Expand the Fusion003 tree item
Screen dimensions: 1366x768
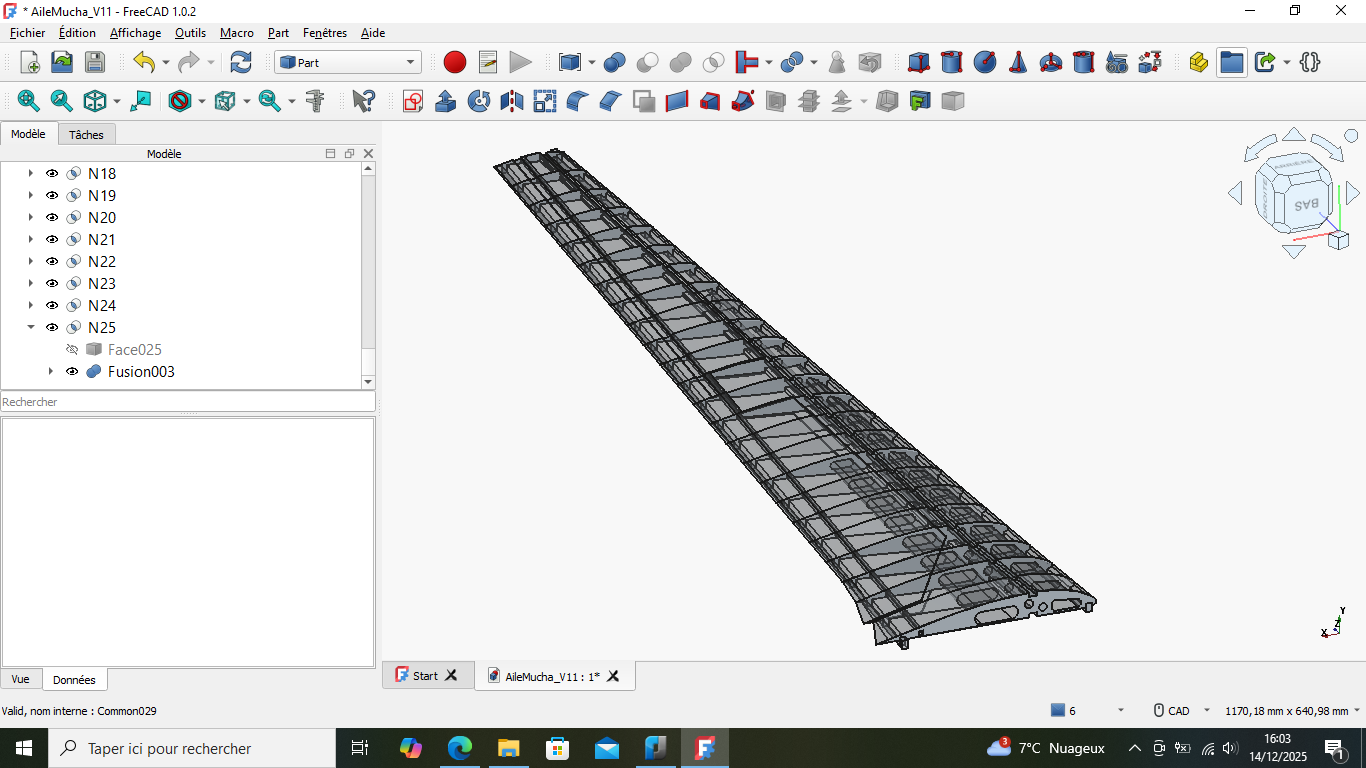point(51,372)
